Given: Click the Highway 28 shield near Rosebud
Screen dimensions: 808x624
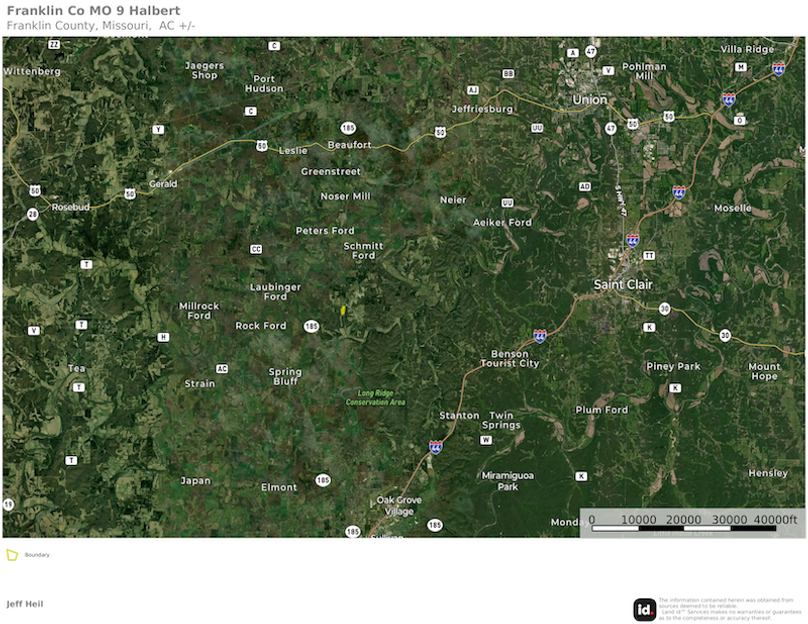Looking at the screenshot, I should point(32,214).
